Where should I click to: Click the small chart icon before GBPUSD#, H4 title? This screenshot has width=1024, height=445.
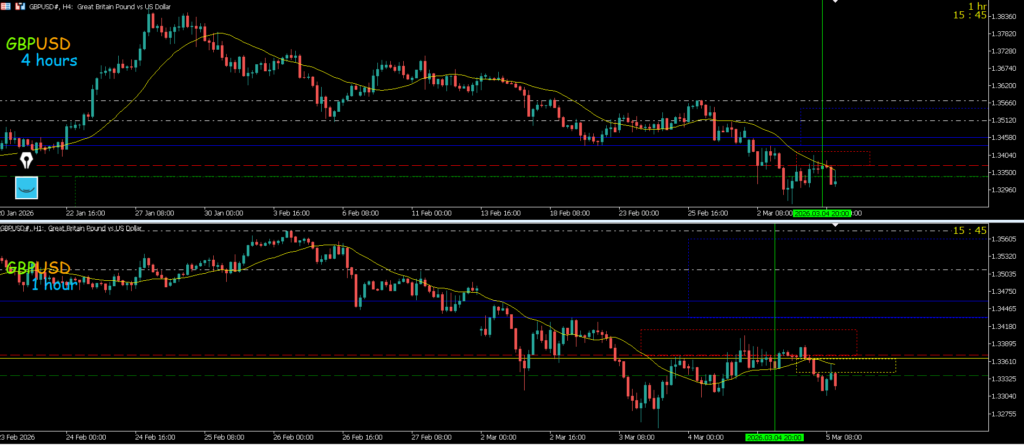[19, 6]
